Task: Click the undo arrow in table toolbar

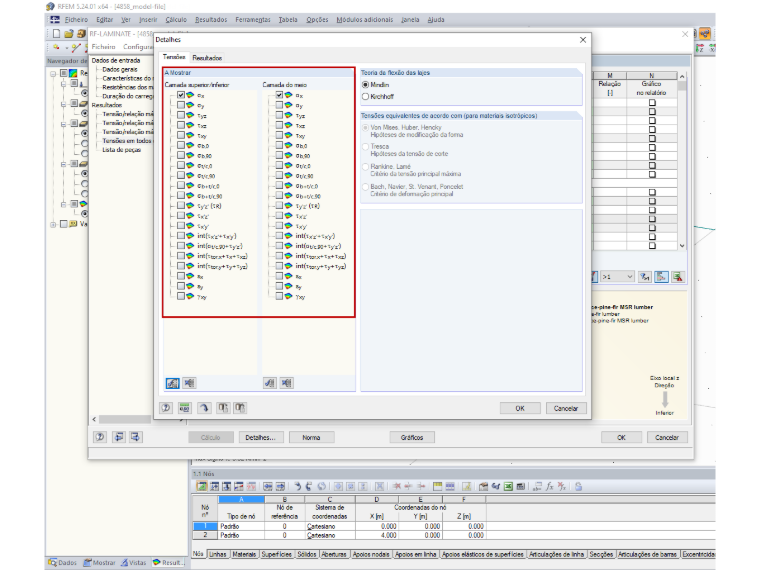Action: (298, 486)
